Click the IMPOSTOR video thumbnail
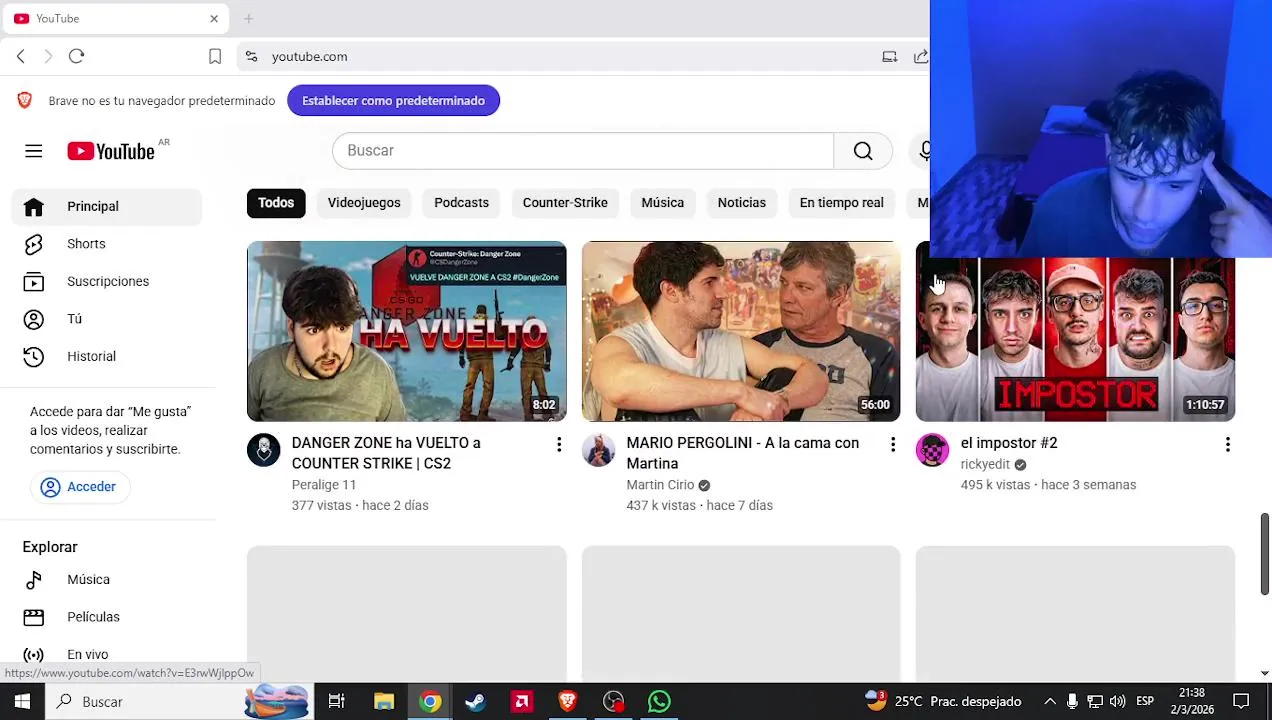This screenshot has height=720, width=1272. 1075,340
